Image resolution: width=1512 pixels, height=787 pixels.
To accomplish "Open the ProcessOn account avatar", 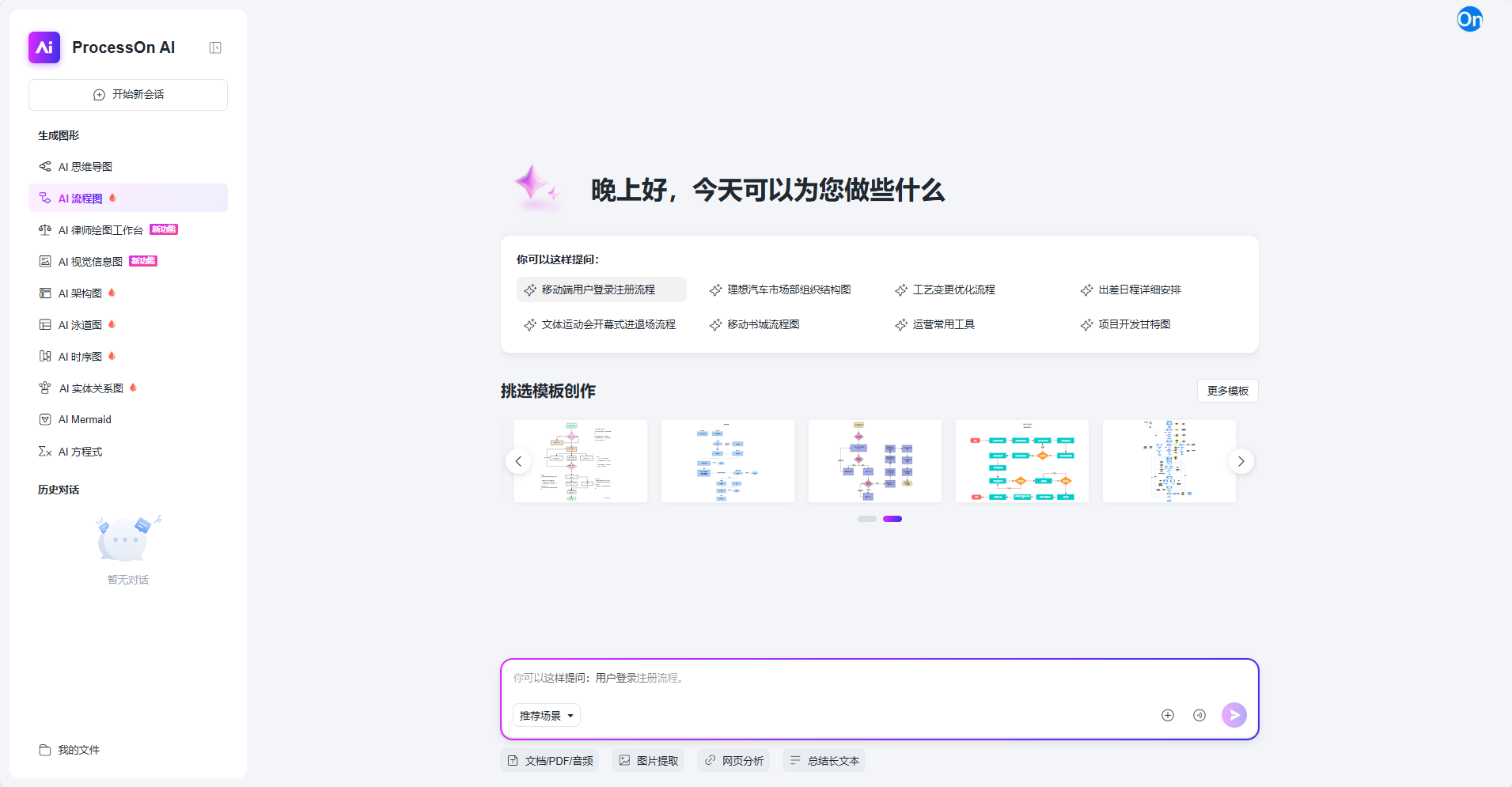I will click(1470, 19).
